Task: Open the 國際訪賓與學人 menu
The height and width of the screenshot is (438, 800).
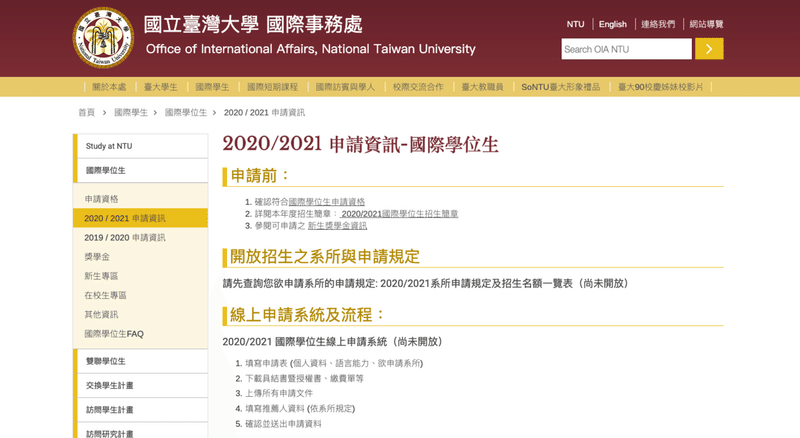Action: click(x=345, y=87)
